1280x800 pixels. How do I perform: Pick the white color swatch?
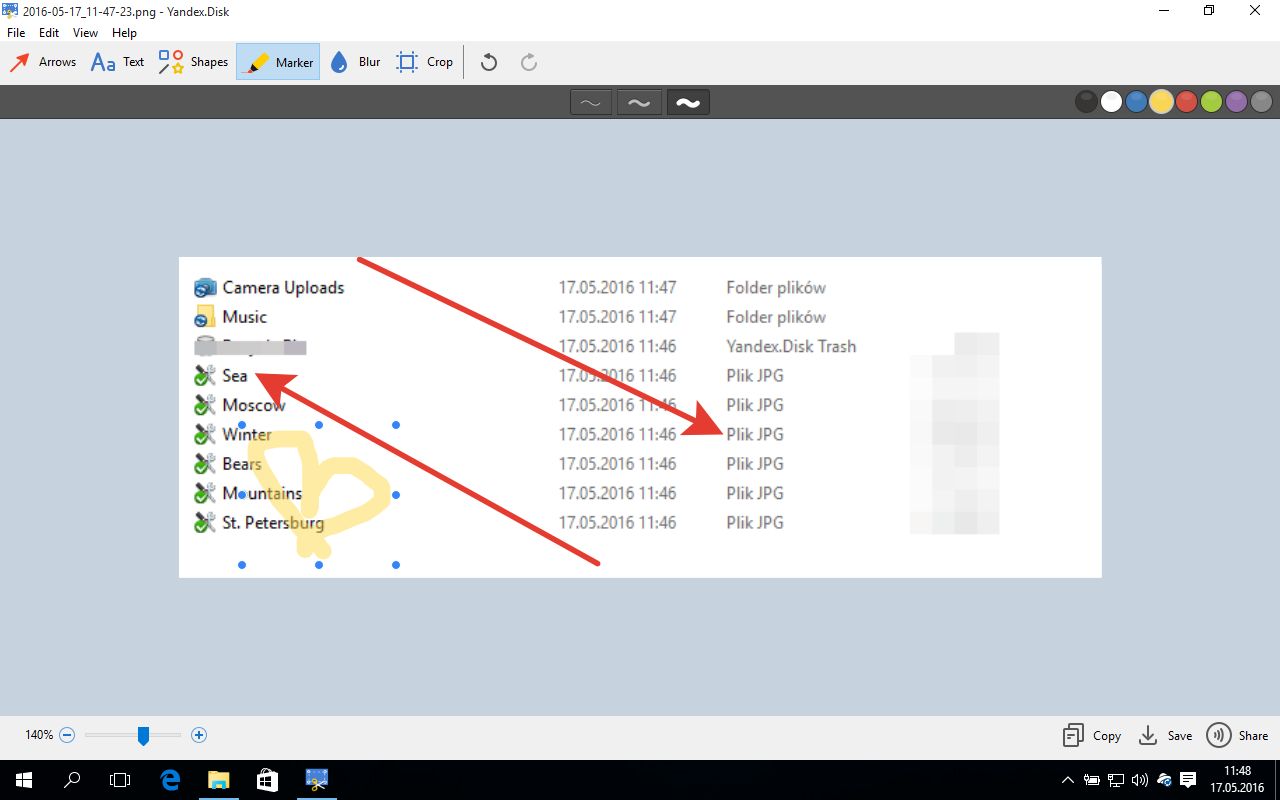tap(1111, 102)
